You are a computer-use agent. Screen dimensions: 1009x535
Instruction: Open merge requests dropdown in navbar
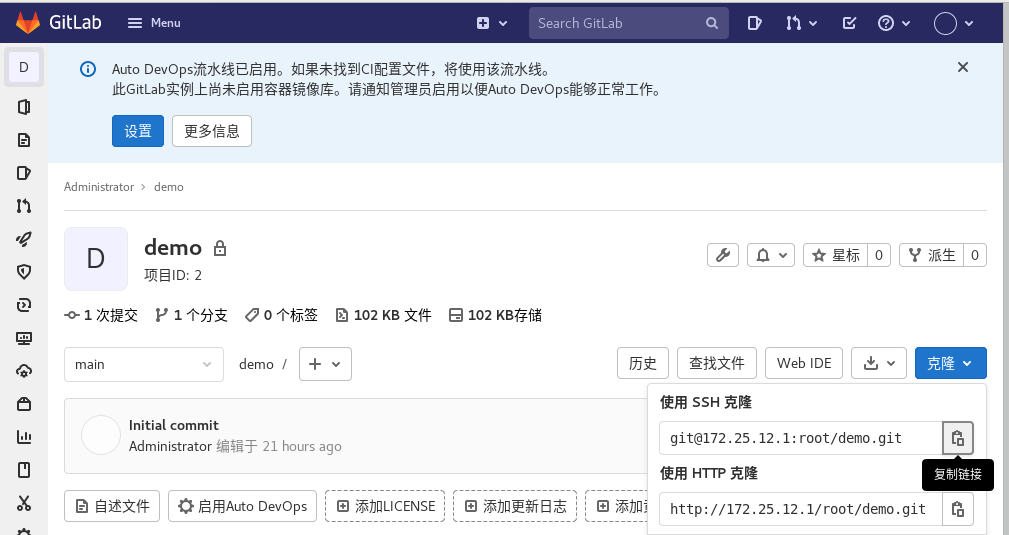point(801,23)
